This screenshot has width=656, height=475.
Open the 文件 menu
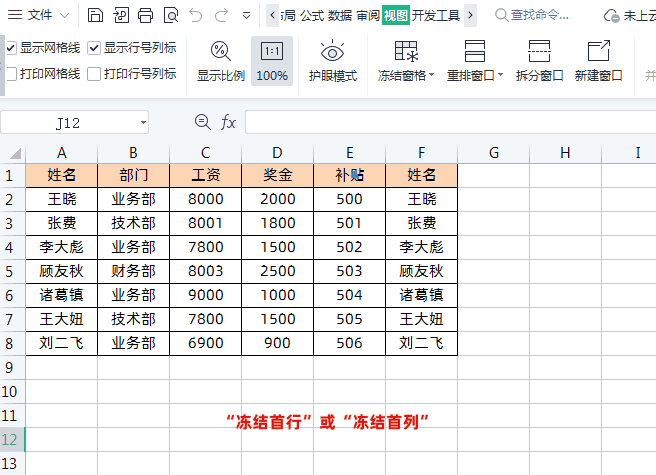38,15
